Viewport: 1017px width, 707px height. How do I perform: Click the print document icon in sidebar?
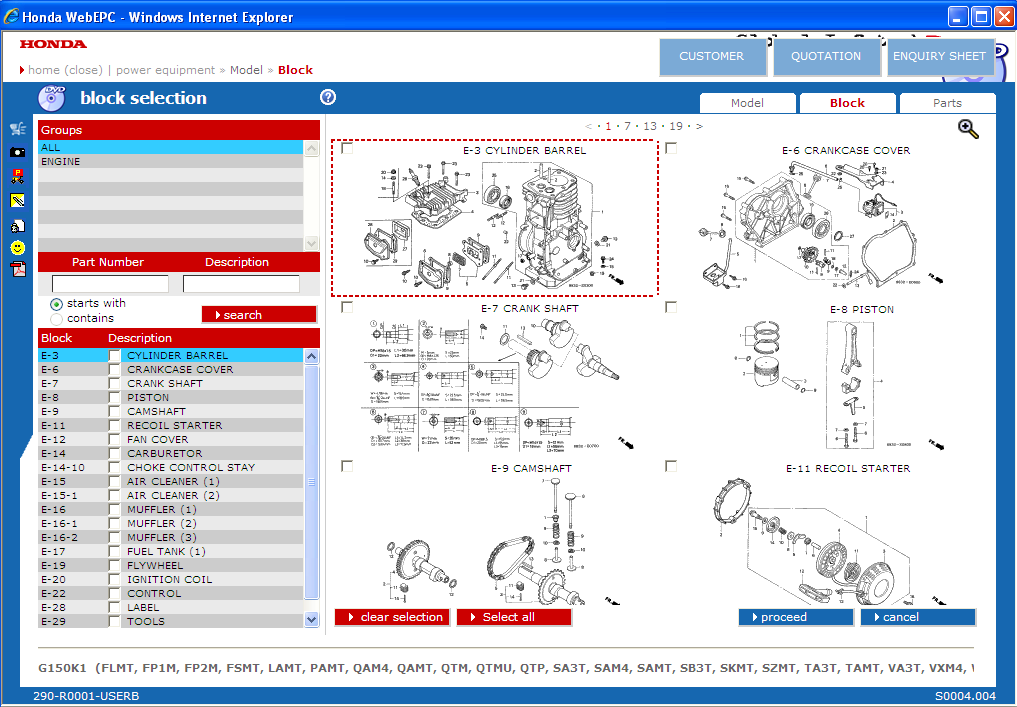pyautogui.click(x=18, y=226)
